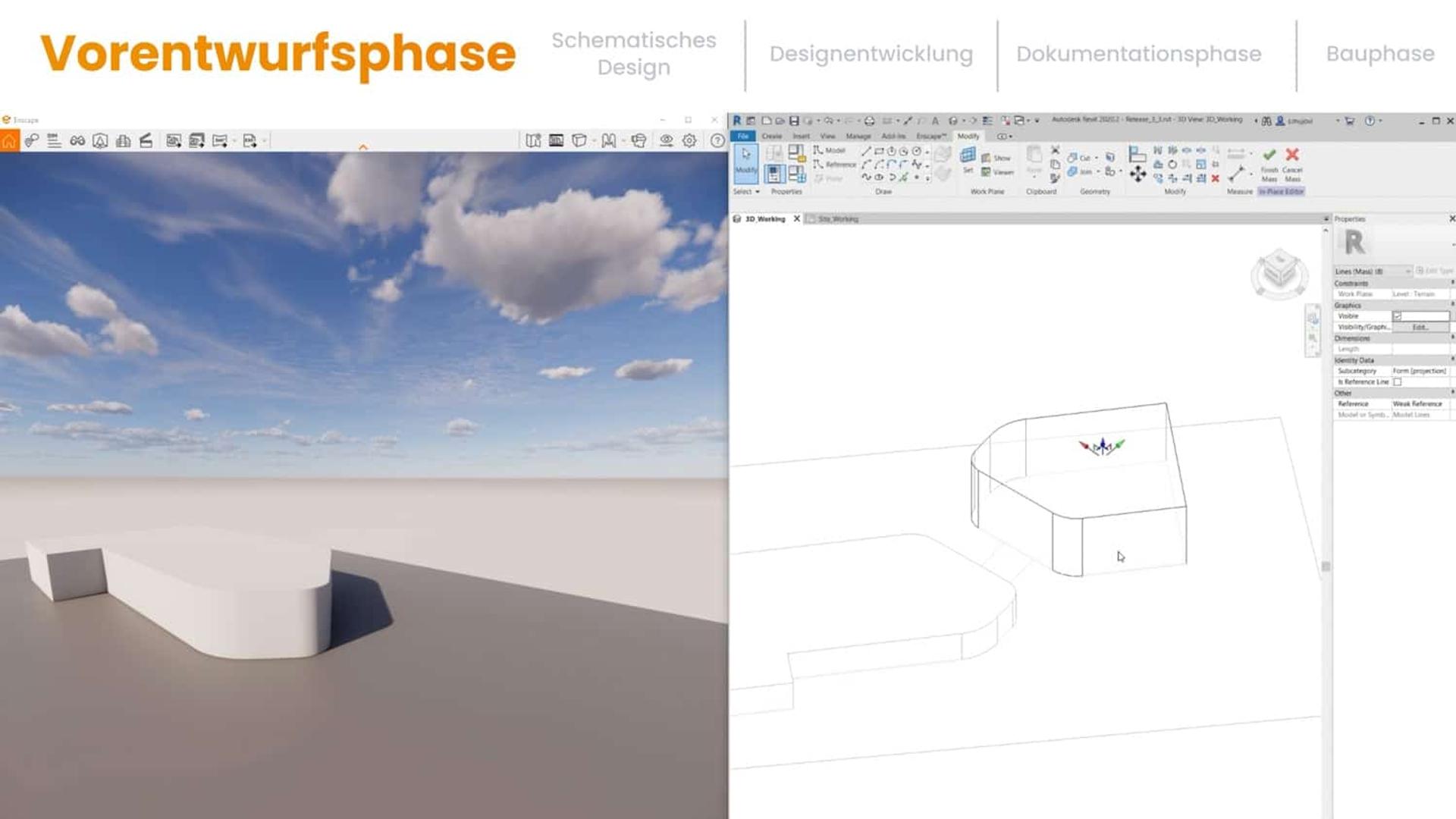1456x819 pixels.
Task: Take a screenshot with Enscape camera icon
Action: [174, 141]
